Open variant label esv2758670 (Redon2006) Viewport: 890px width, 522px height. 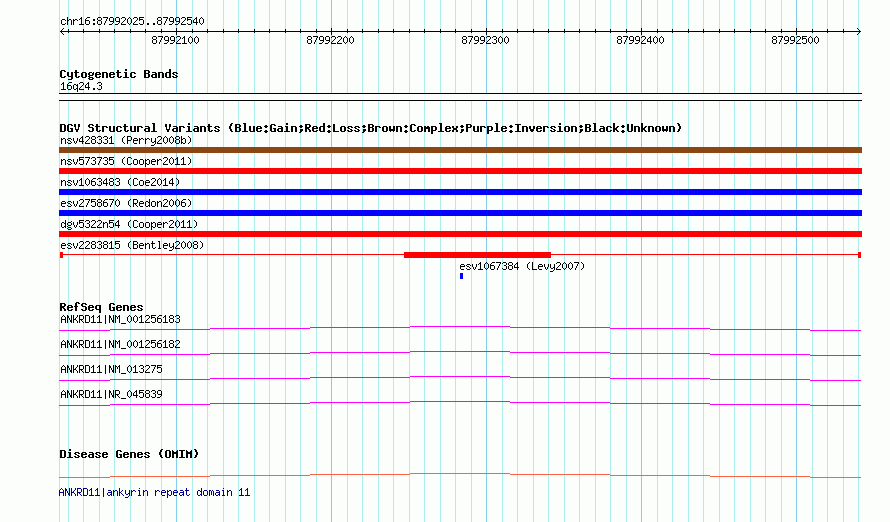[126, 203]
